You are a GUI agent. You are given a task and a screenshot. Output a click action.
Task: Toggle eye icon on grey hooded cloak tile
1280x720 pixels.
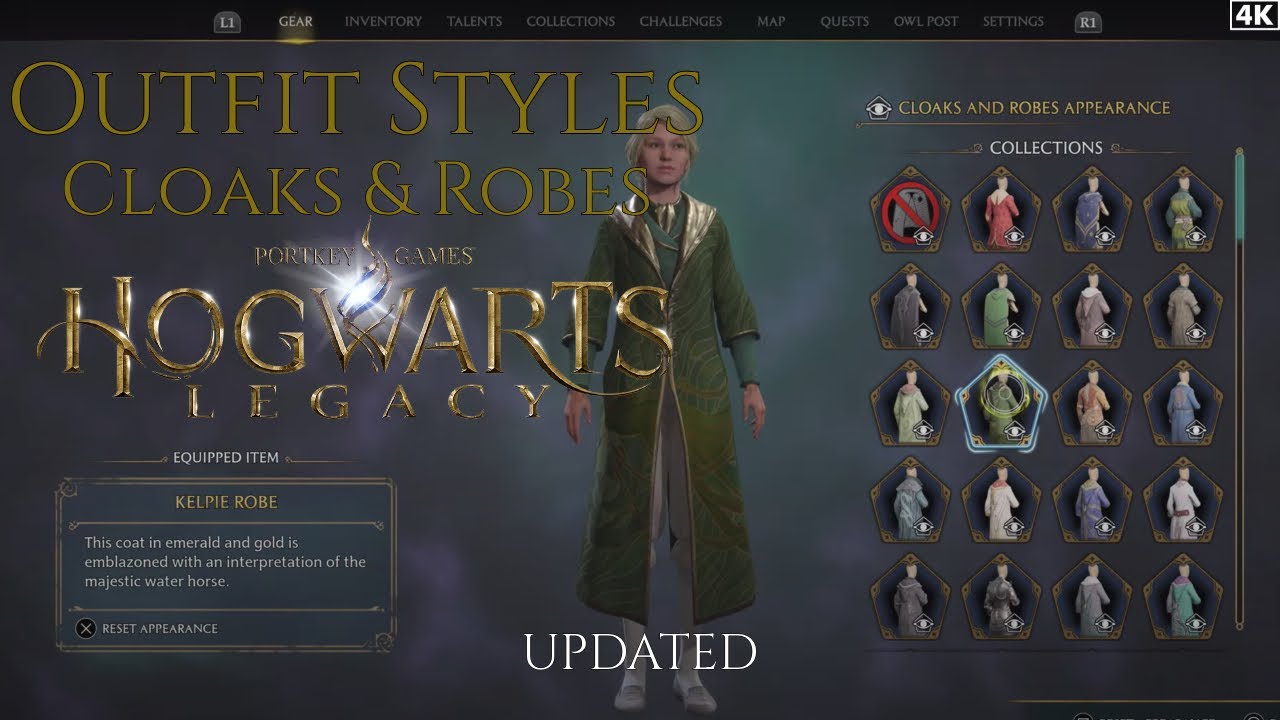coord(924,624)
